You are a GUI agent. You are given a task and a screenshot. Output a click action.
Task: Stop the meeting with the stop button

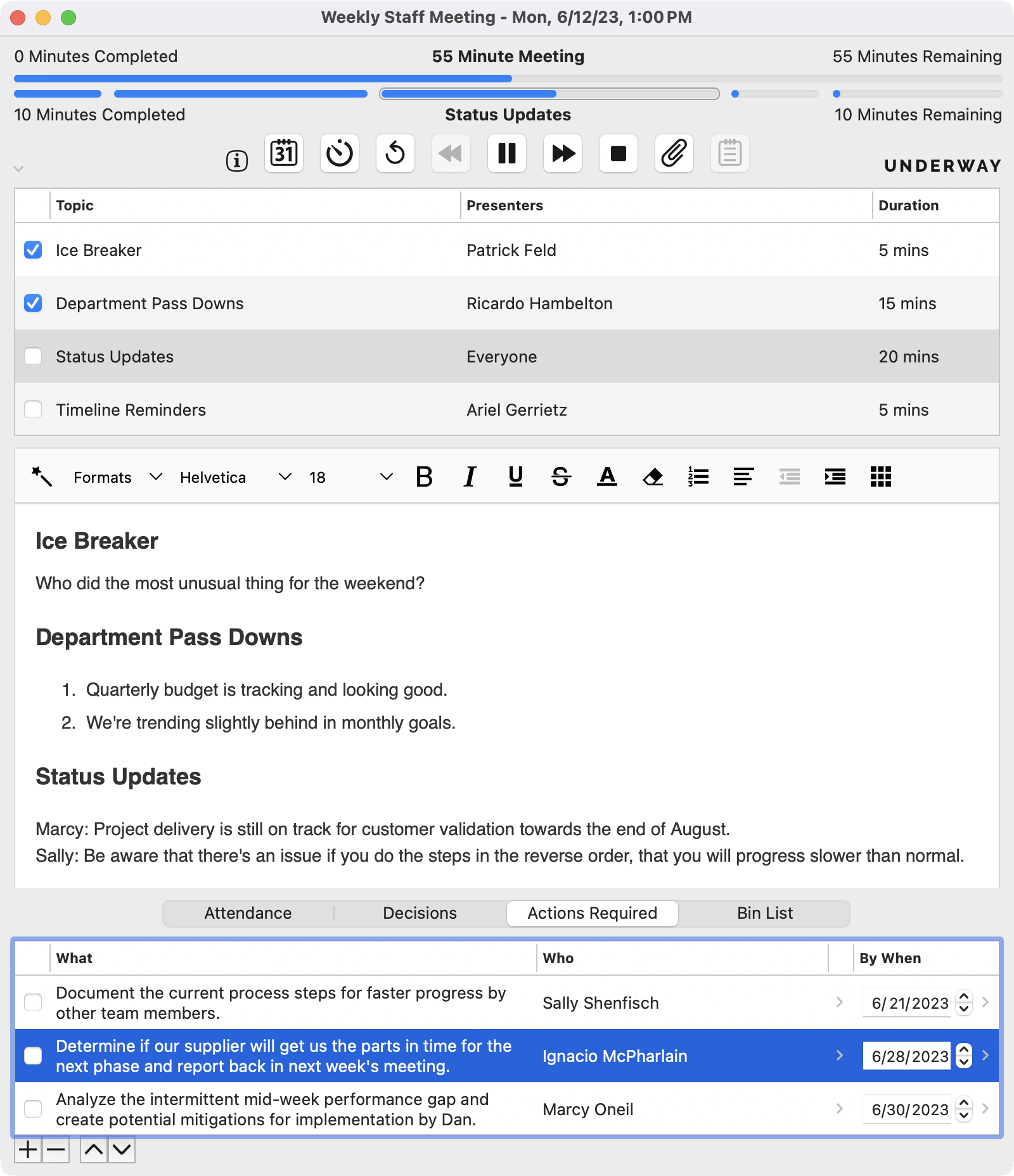[x=618, y=153]
